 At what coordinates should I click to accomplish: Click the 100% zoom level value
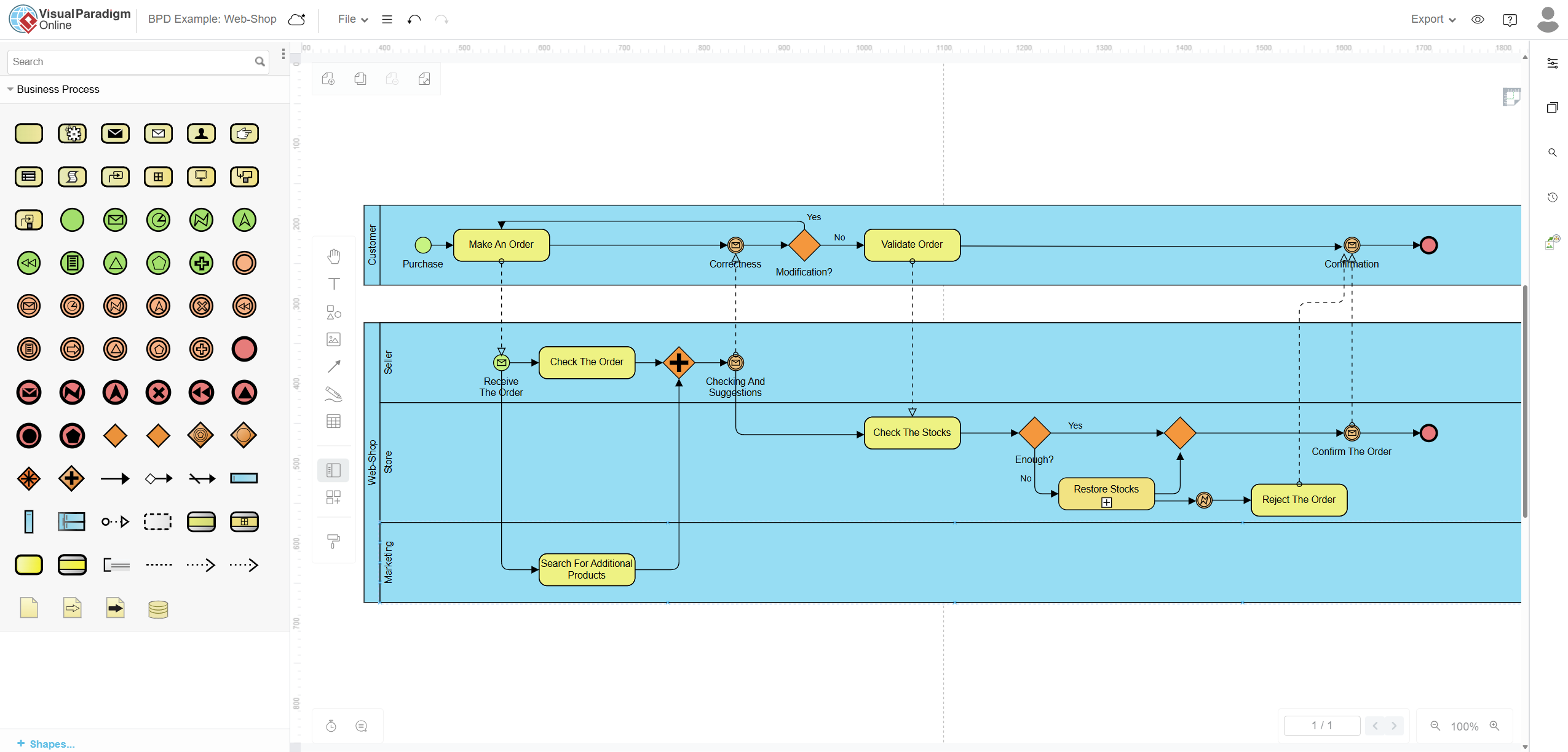[1465, 726]
